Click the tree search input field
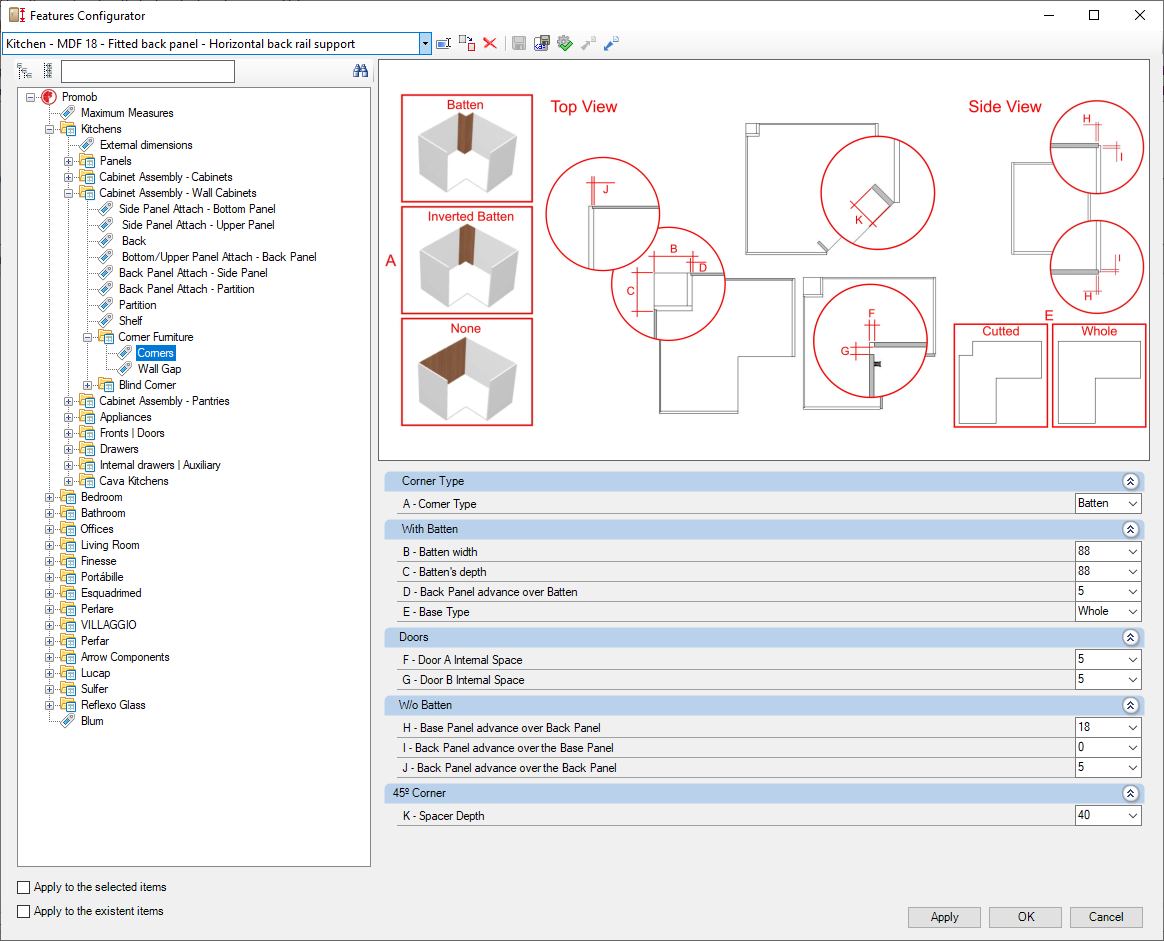Screen dimensions: 1164x941 148,71
